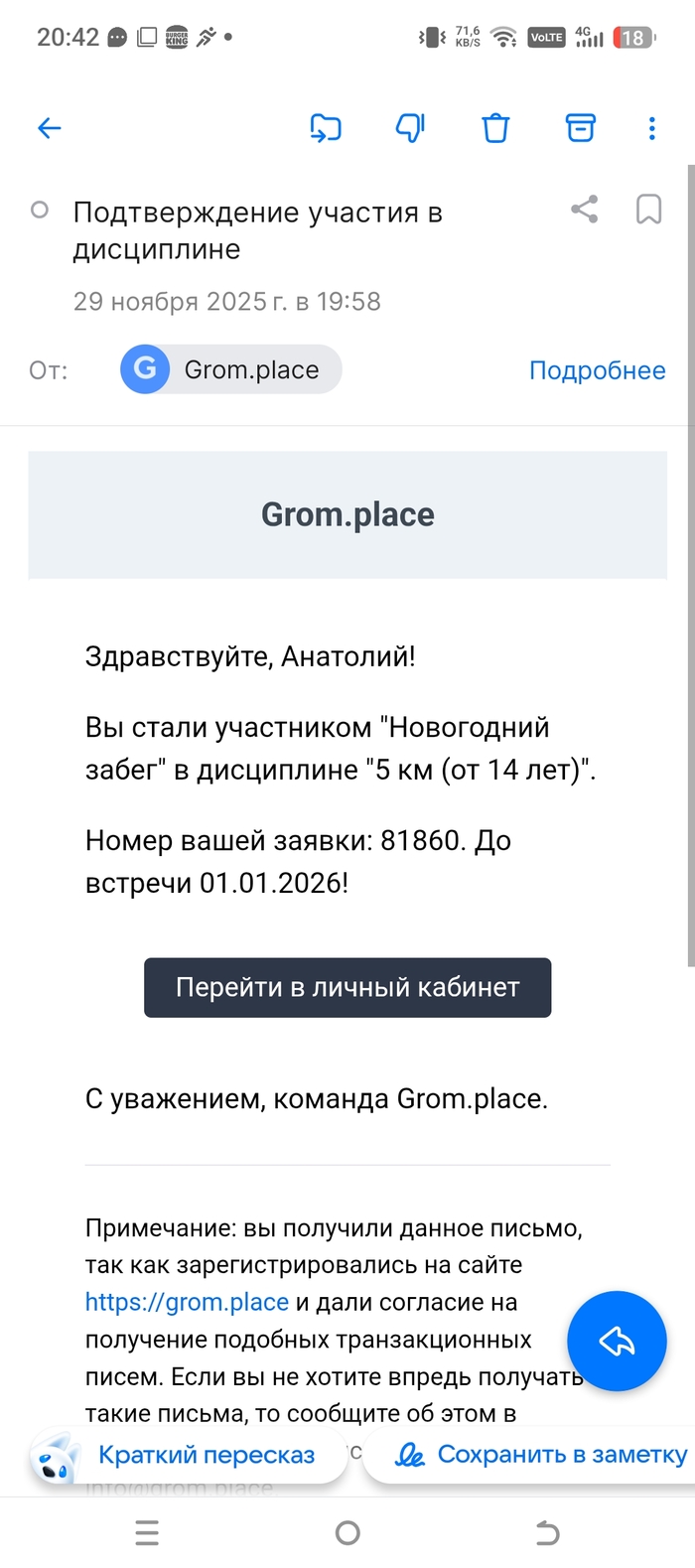This screenshot has height=1568, width=695.
Task: Open the three-dot overflow menu
Action: [x=651, y=128]
